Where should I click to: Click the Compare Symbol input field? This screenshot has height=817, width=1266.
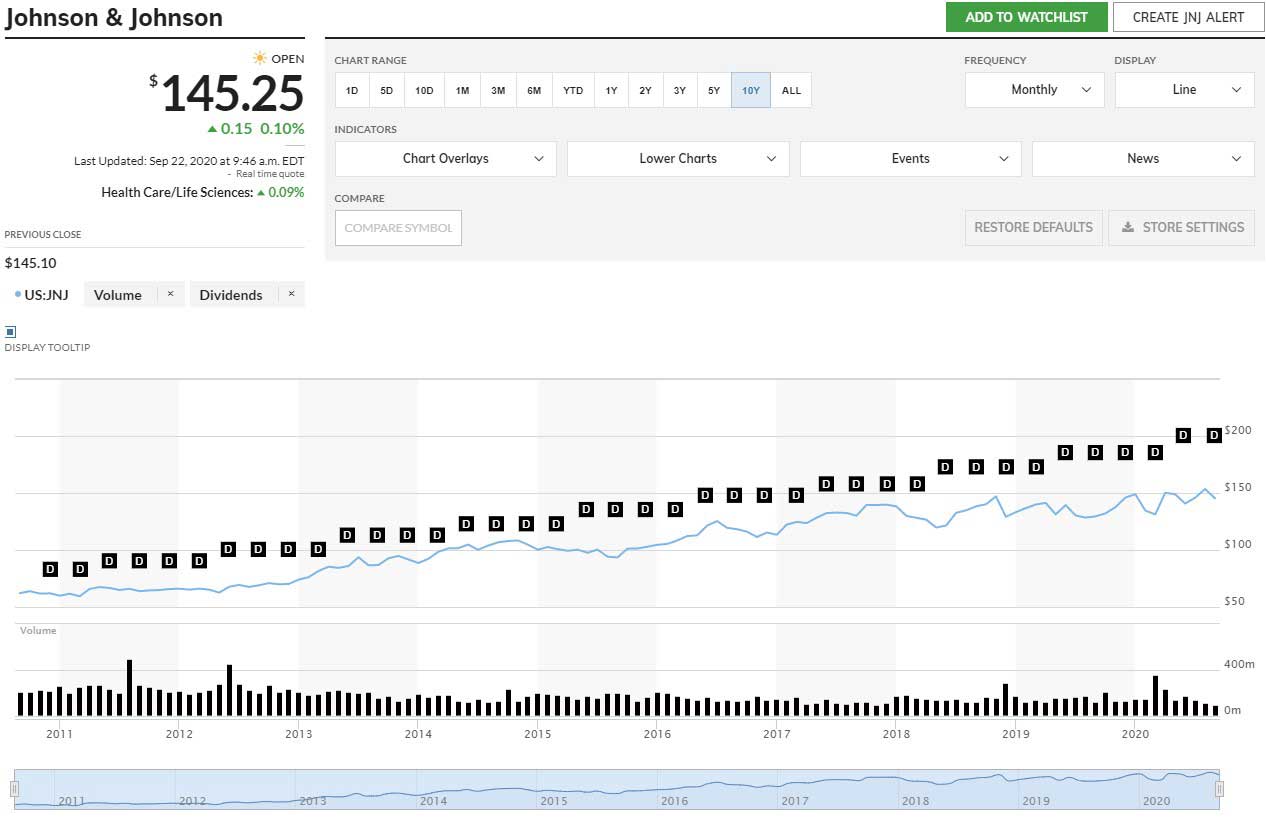pyautogui.click(x=398, y=228)
